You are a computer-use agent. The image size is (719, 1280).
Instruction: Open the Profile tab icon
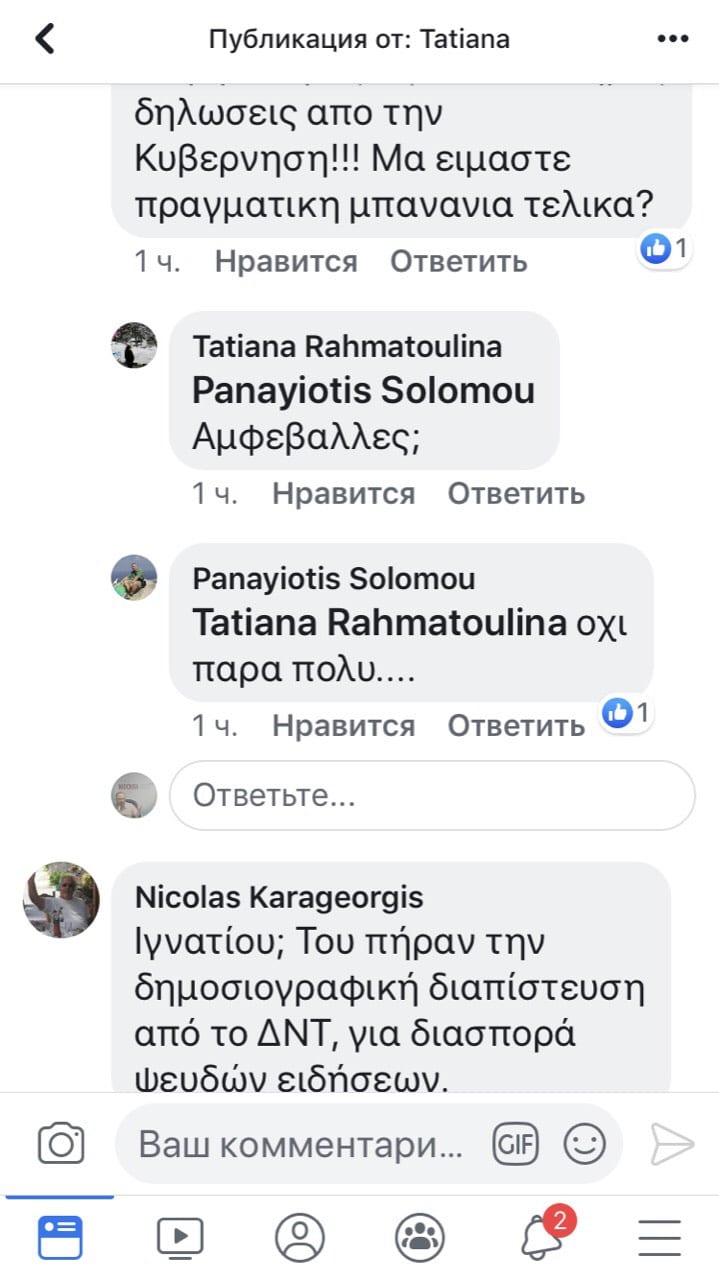coord(300,1237)
